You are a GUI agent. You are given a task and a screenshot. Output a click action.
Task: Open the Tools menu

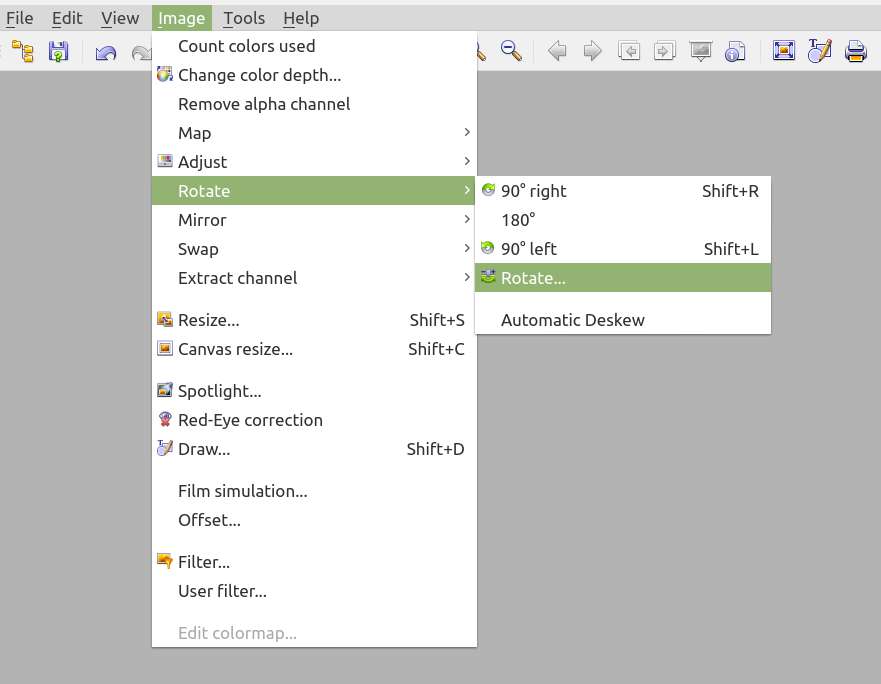[244, 18]
